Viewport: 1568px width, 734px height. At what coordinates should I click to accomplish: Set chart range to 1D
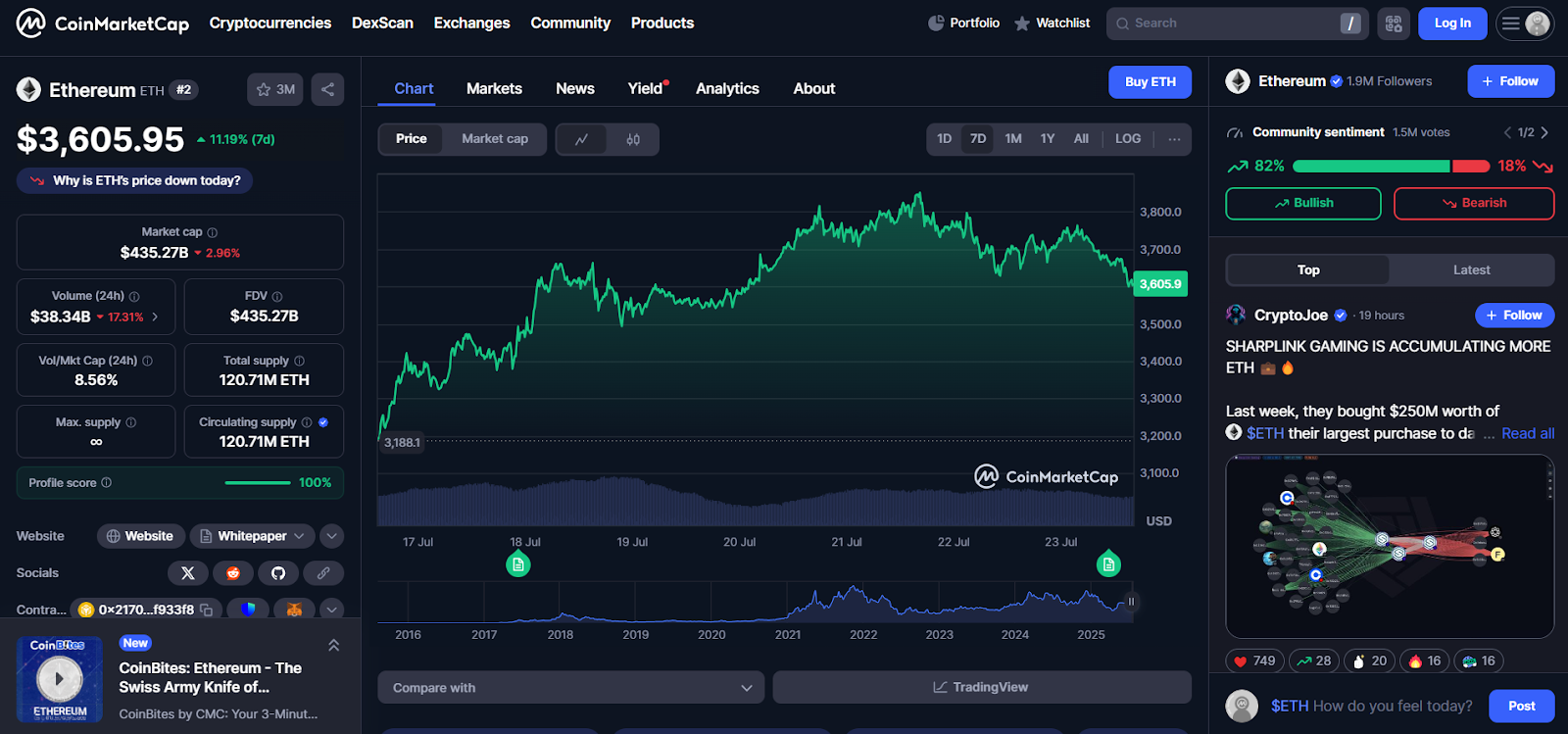(945, 139)
